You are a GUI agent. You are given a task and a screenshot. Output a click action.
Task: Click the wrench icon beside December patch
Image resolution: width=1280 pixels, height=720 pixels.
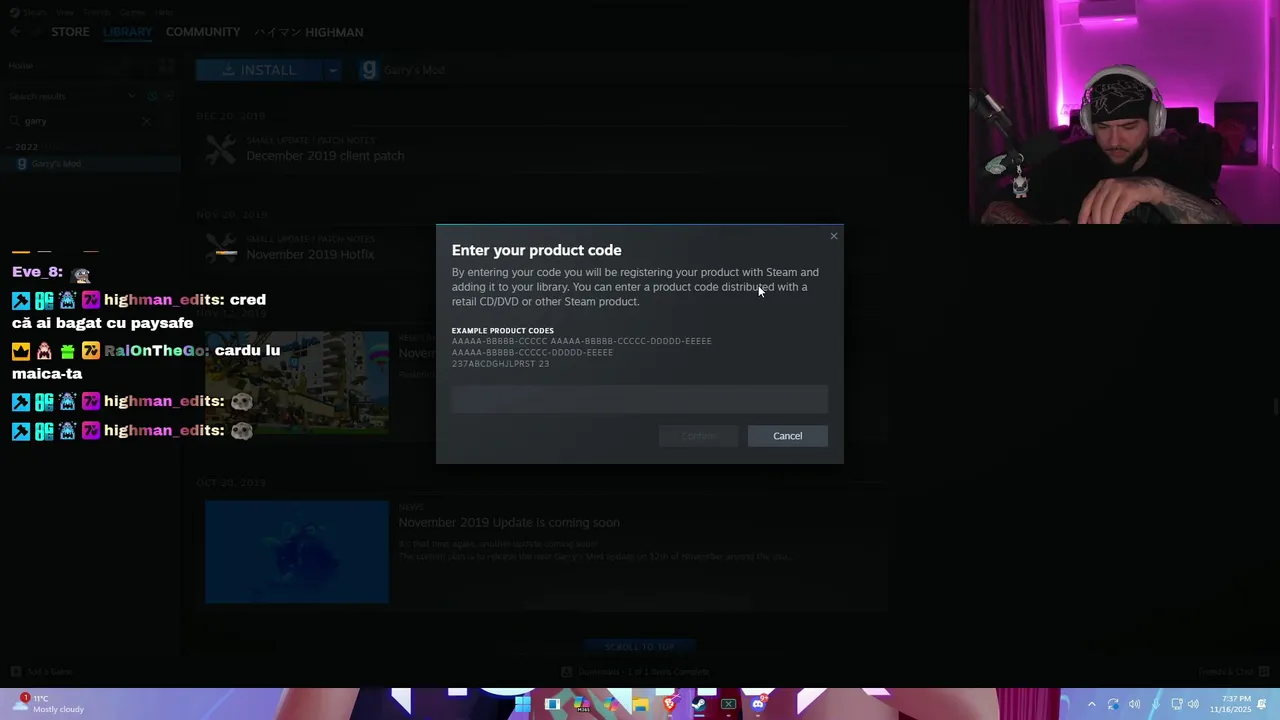click(x=221, y=149)
